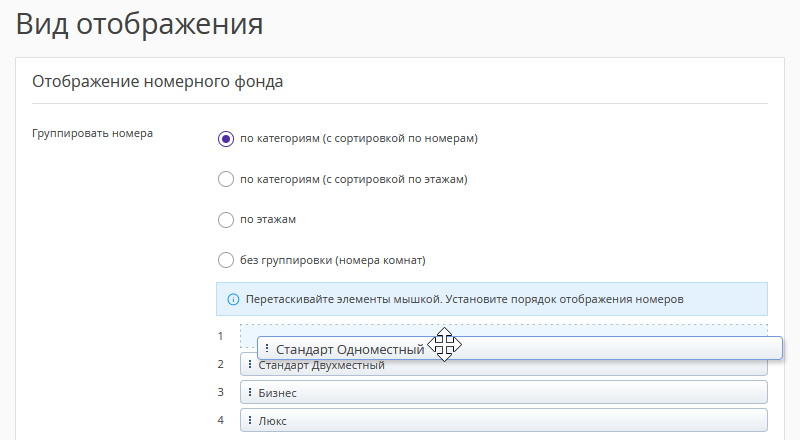Click drag handle of Стандарт Одноместный item

point(267,348)
